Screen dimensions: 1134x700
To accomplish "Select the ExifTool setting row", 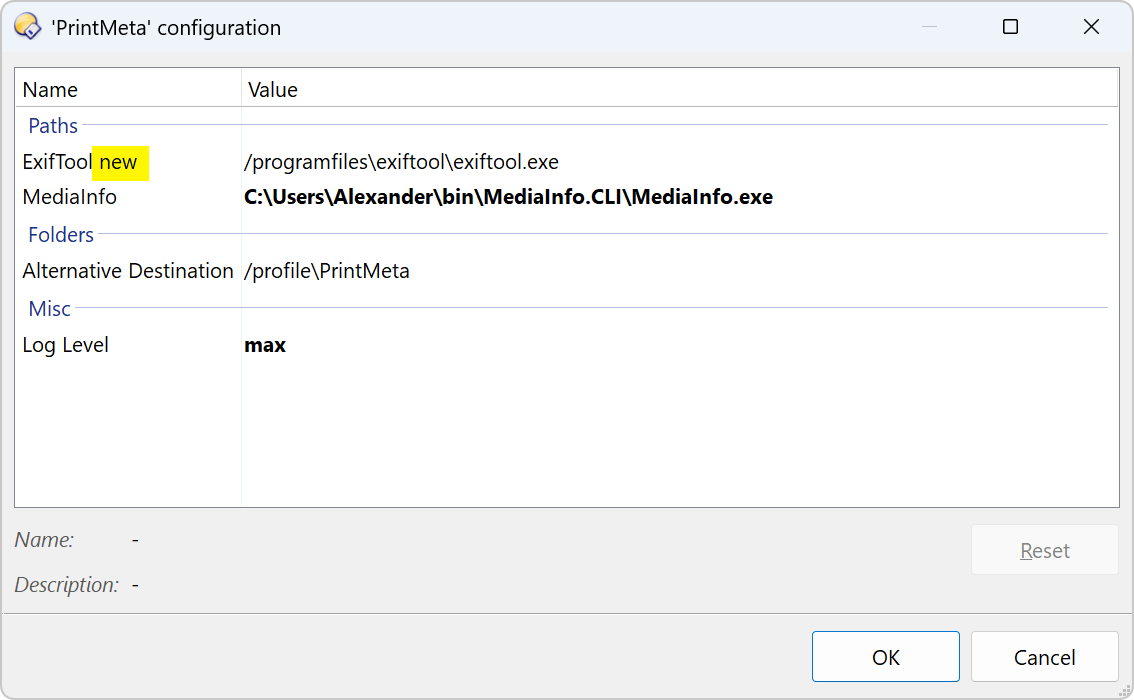I will pyautogui.click(x=57, y=163).
